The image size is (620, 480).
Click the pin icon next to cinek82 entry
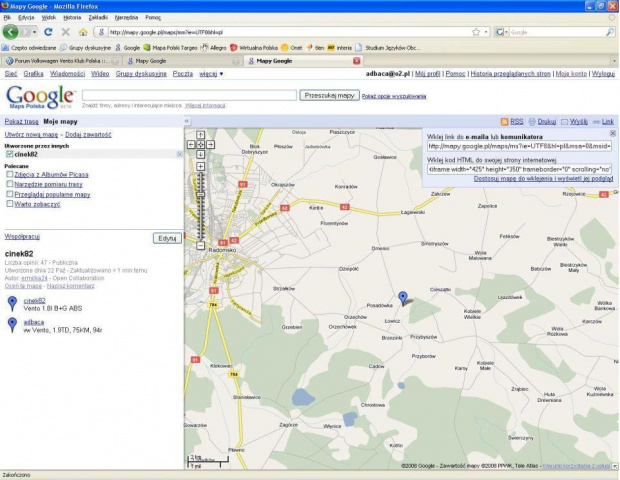pyautogui.click(x=13, y=304)
